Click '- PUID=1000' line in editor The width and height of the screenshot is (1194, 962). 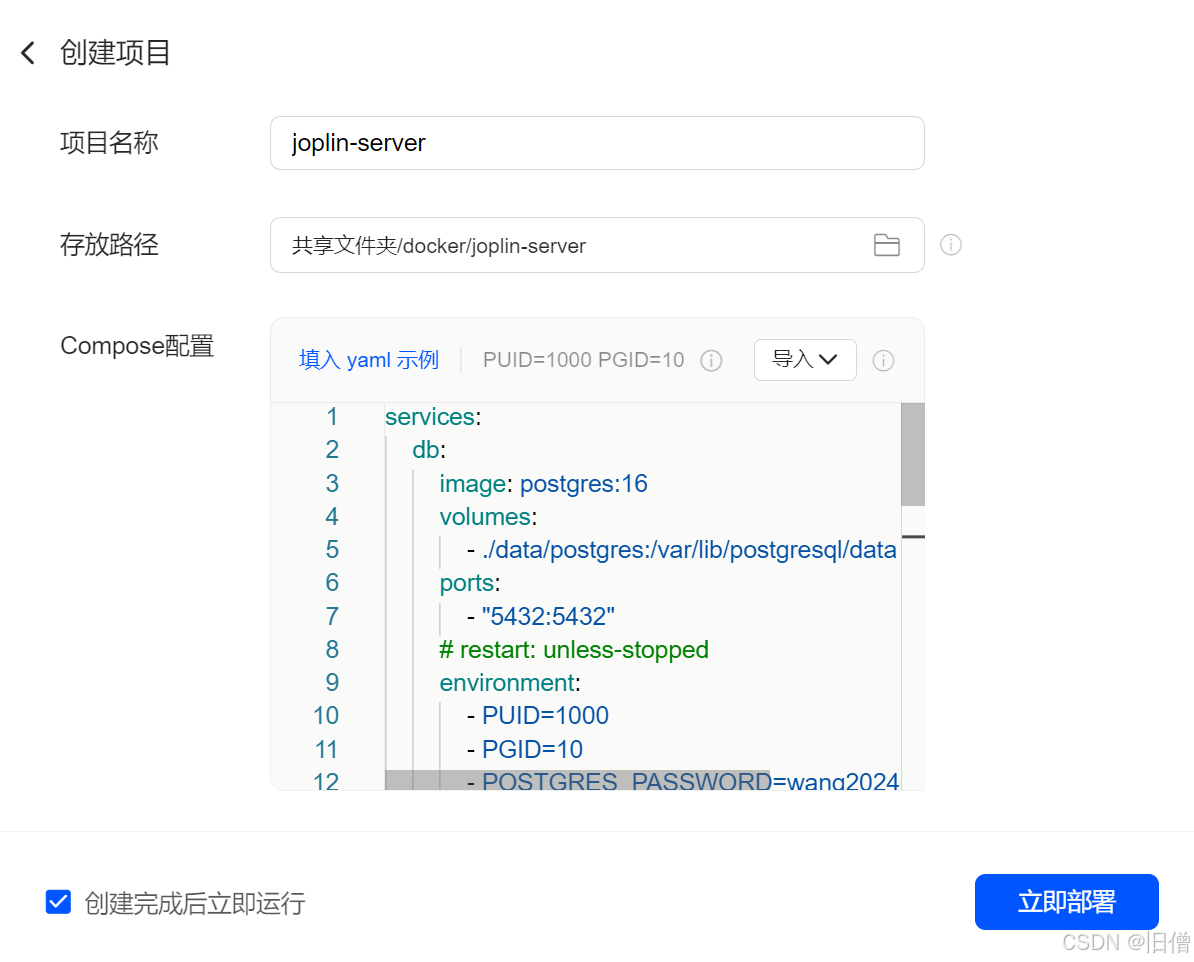pyautogui.click(x=538, y=716)
